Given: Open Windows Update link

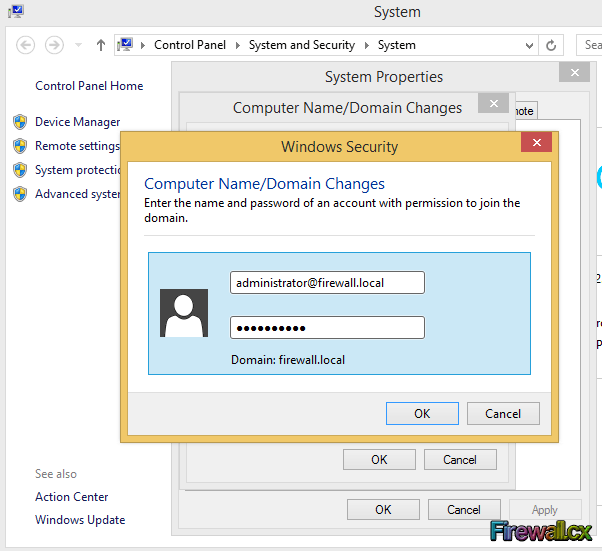Looking at the screenshot, I should [80, 520].
